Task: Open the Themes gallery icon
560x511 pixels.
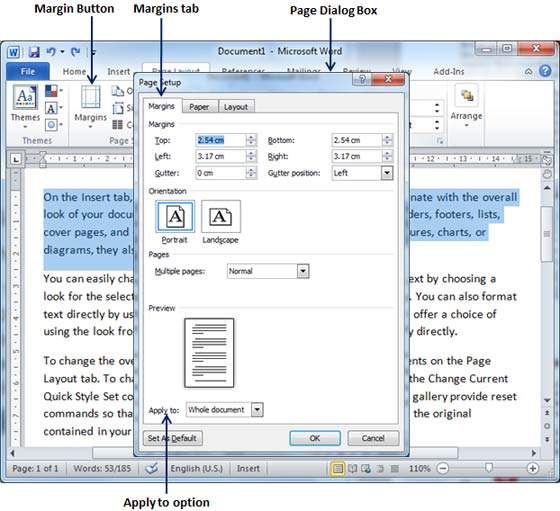Action: tap(25, 97)
